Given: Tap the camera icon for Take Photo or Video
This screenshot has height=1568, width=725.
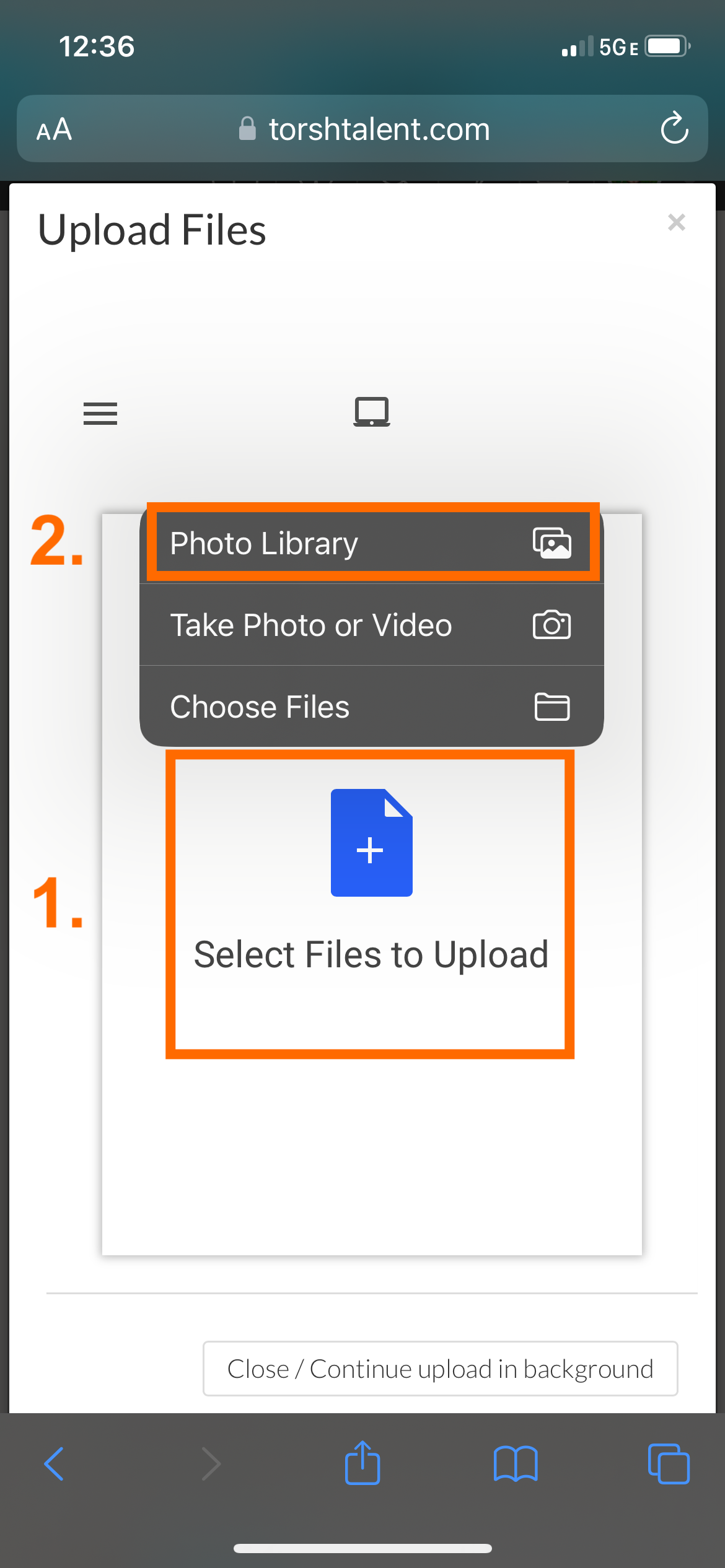Looking at the screenshot, I should point(552,624).
